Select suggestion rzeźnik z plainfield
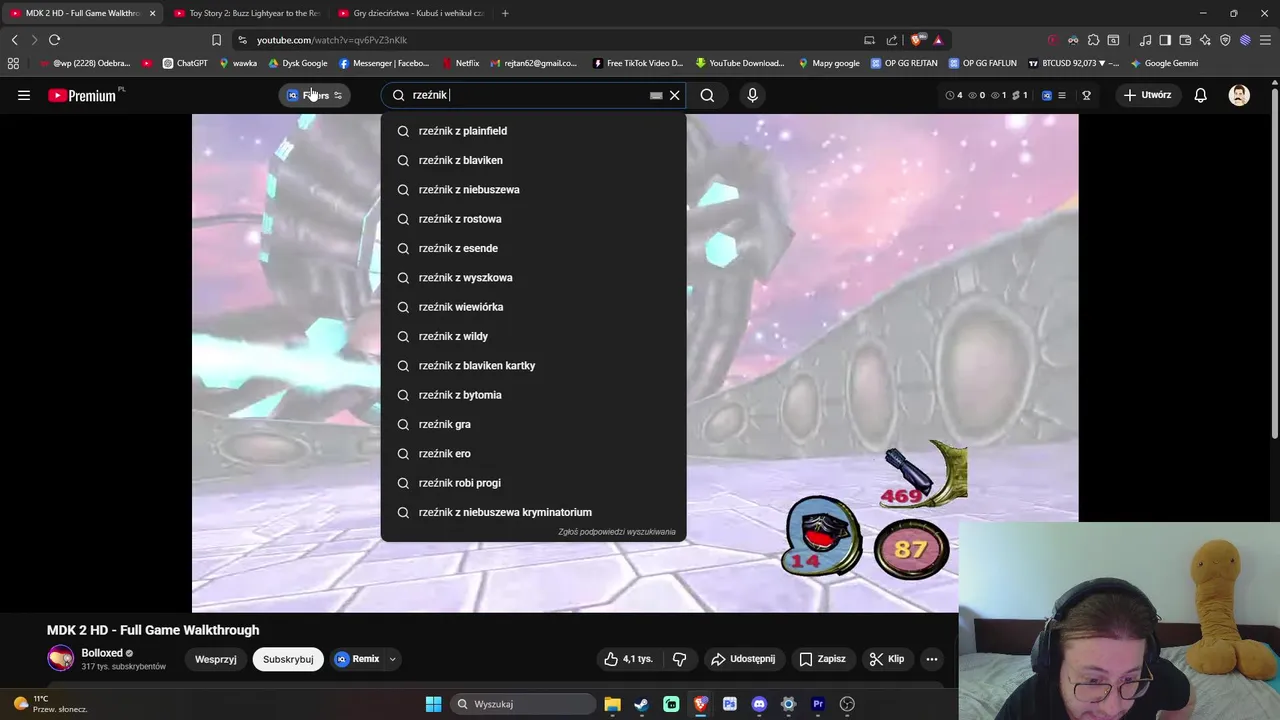Image resolution: width=1280 pixels, height=720 pixels. coord(533,131)
